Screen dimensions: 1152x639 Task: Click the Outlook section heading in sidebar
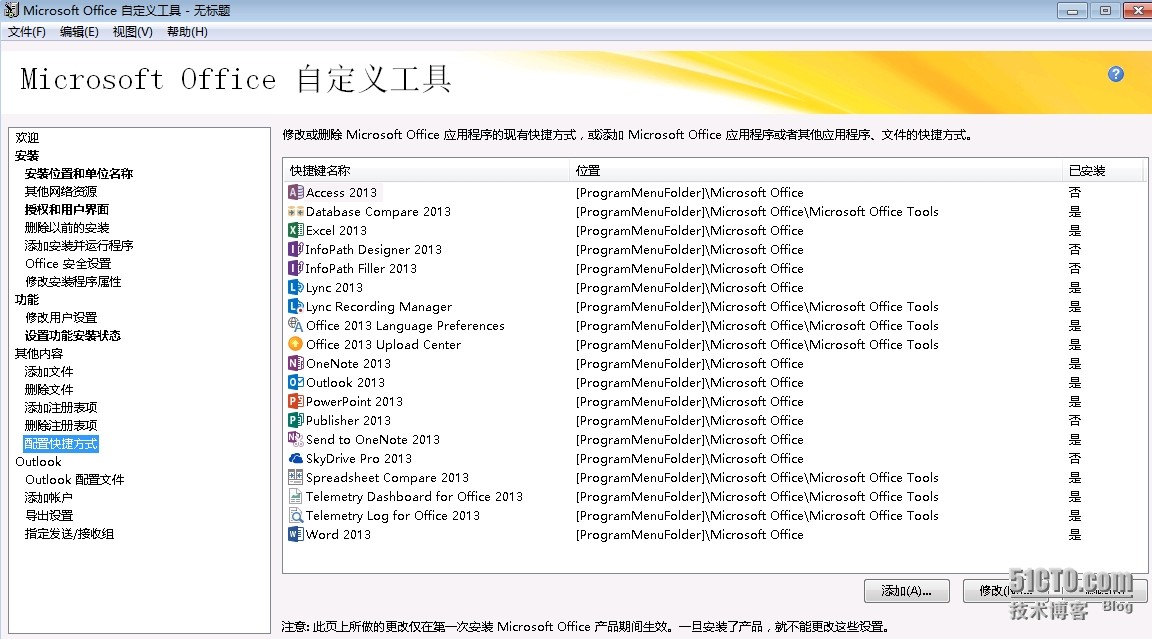tap(38, 461)
